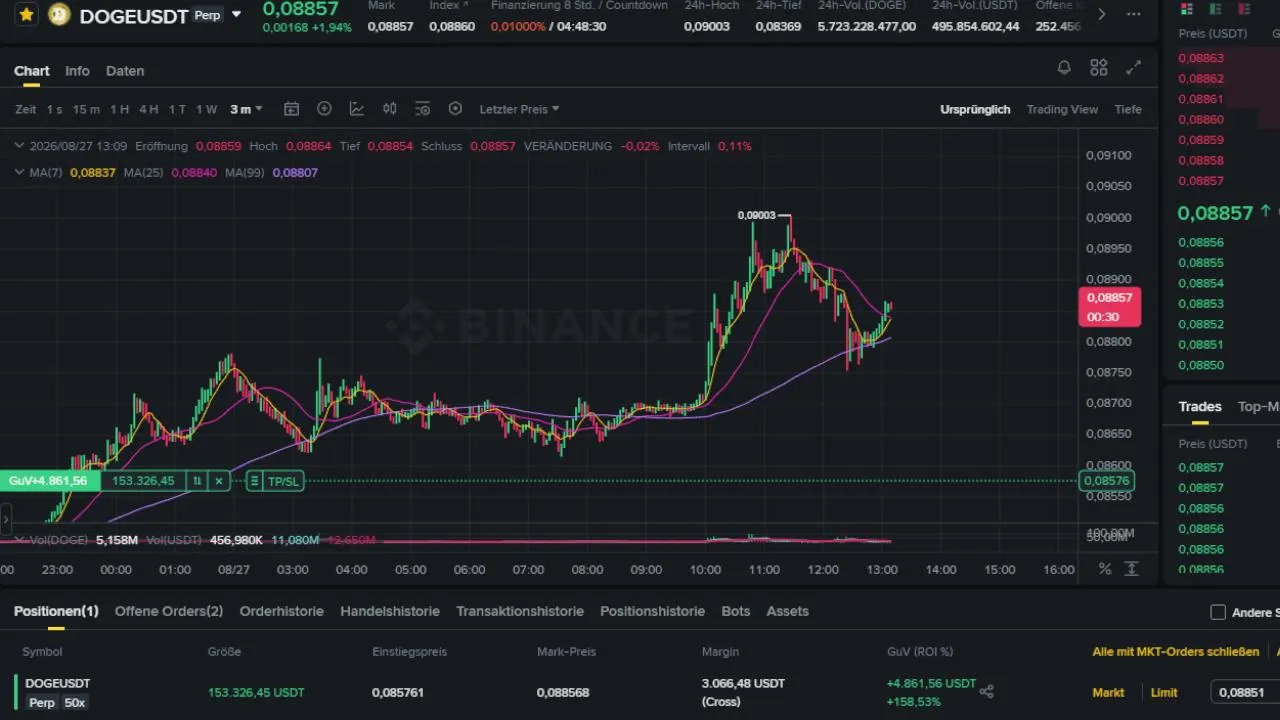Open the Top-M tab beside Trades
1280x720 pixels.
pos(1258,406)
